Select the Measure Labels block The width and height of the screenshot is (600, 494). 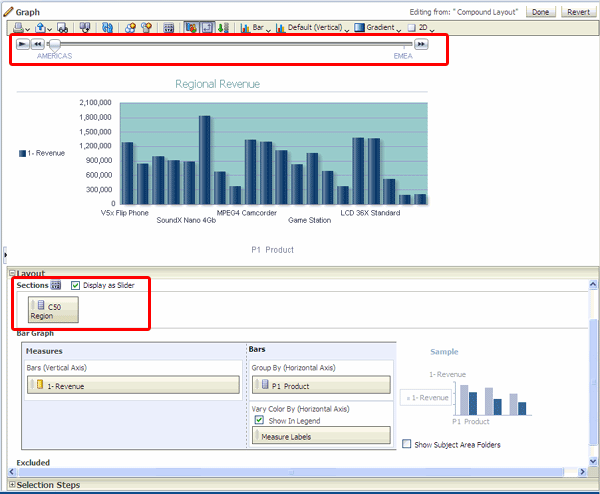pos(321,435)
